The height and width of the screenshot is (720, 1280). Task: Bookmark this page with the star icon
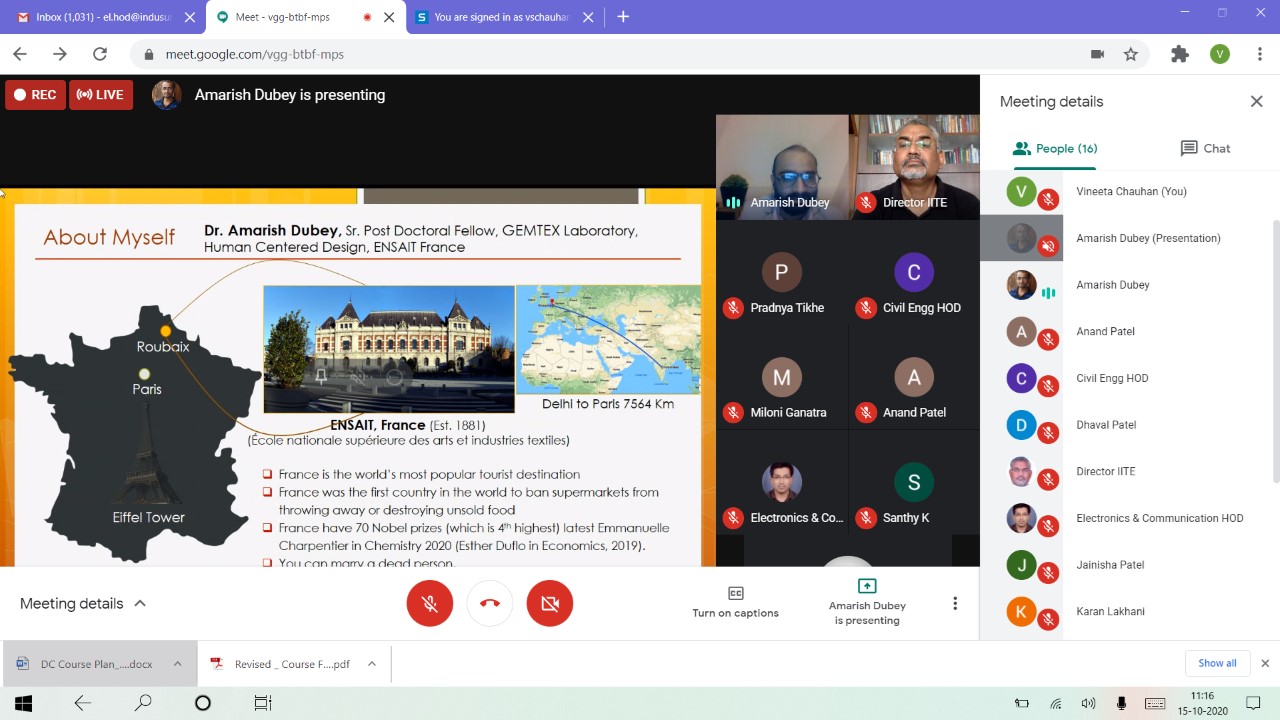click(x=1131, y=54)
